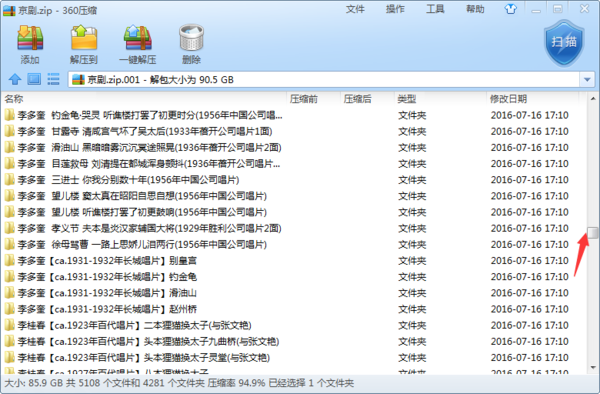Click 文件夹 type cell of 甘露寺 row
The height and width of the screenshot is (394, 600).
(x=412, y=132)
